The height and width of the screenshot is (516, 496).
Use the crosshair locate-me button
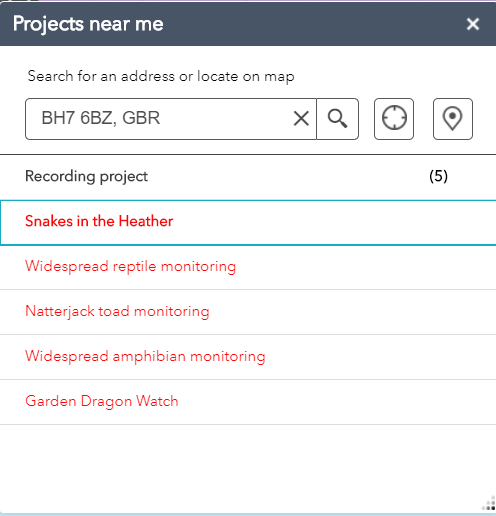click(394, 119)
